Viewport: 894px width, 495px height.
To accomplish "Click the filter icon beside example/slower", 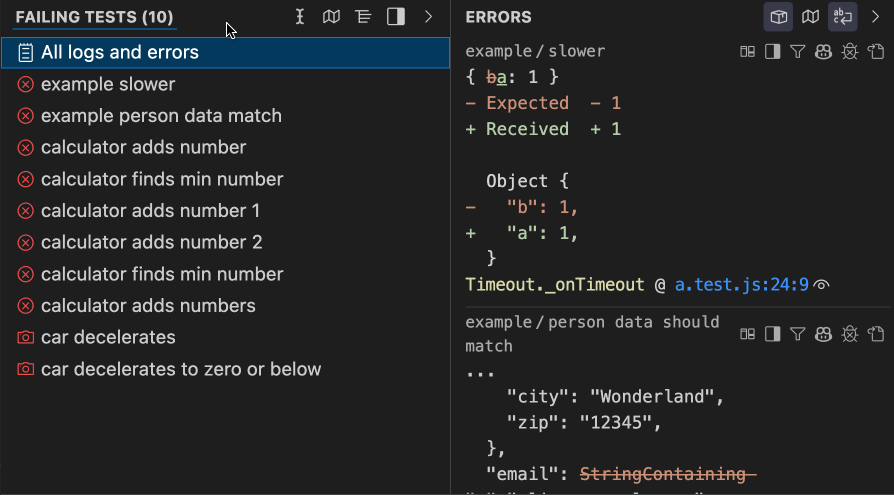I will point(798,52).
